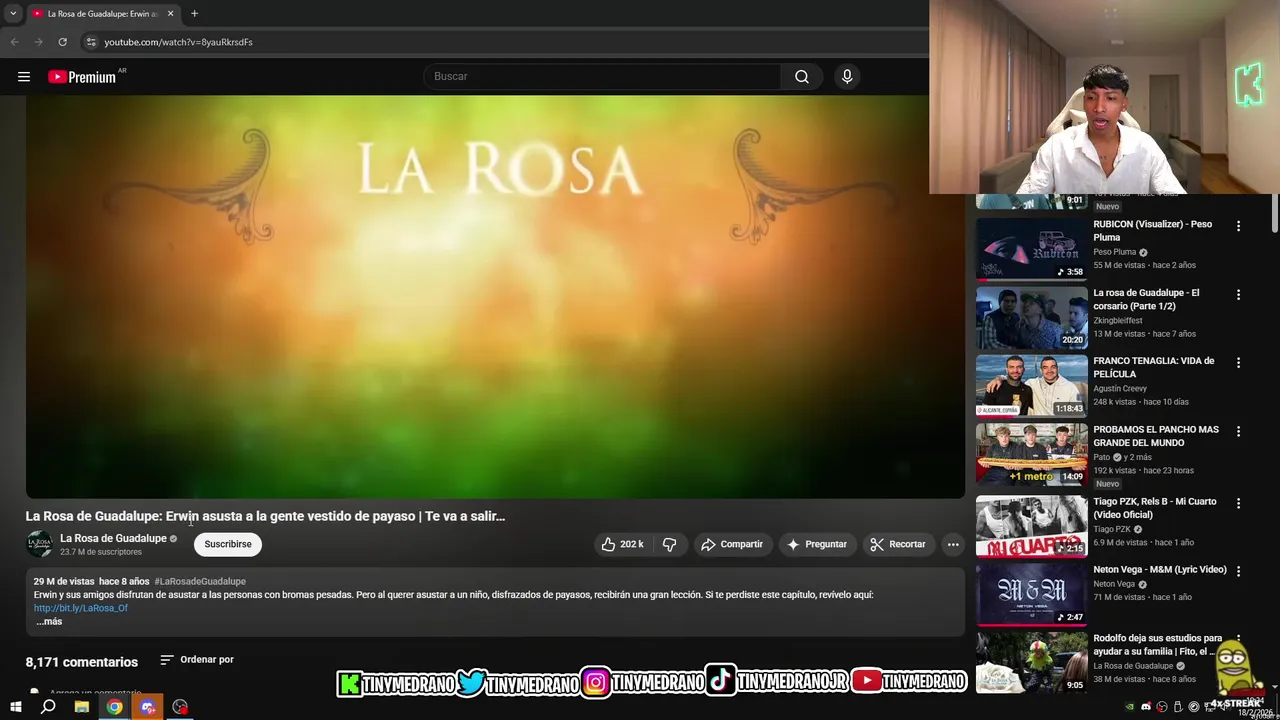Click the YouTube Premium logo

[x=82, y=77]
